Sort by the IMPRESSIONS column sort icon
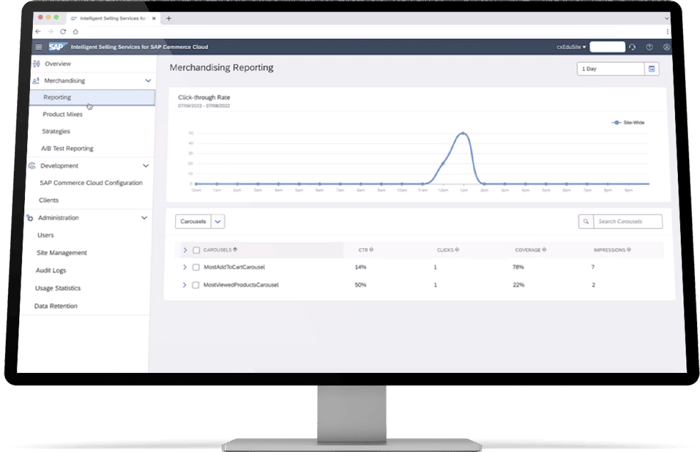 coord(629,250)
